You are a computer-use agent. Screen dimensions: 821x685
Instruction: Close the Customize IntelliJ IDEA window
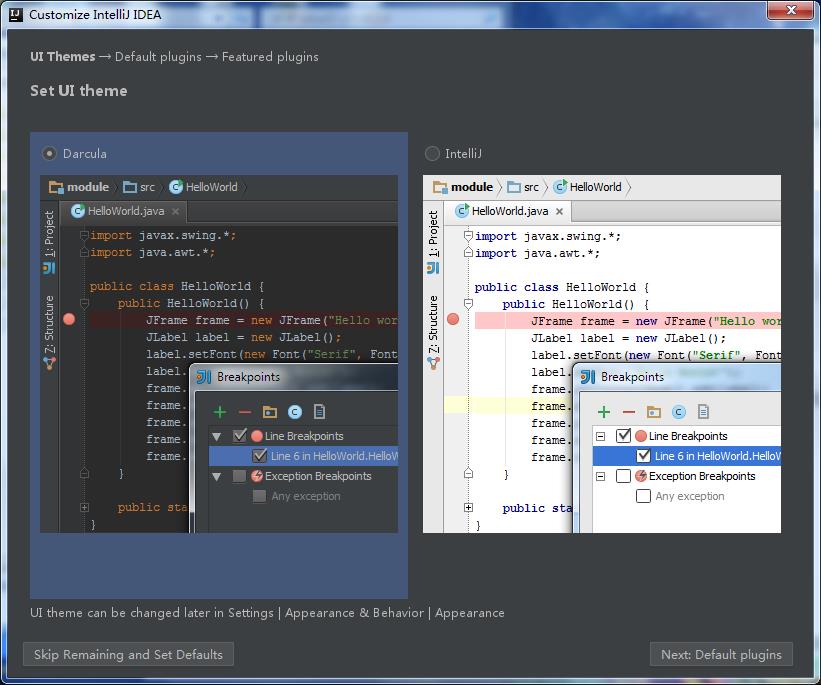[x=791, y=10]
